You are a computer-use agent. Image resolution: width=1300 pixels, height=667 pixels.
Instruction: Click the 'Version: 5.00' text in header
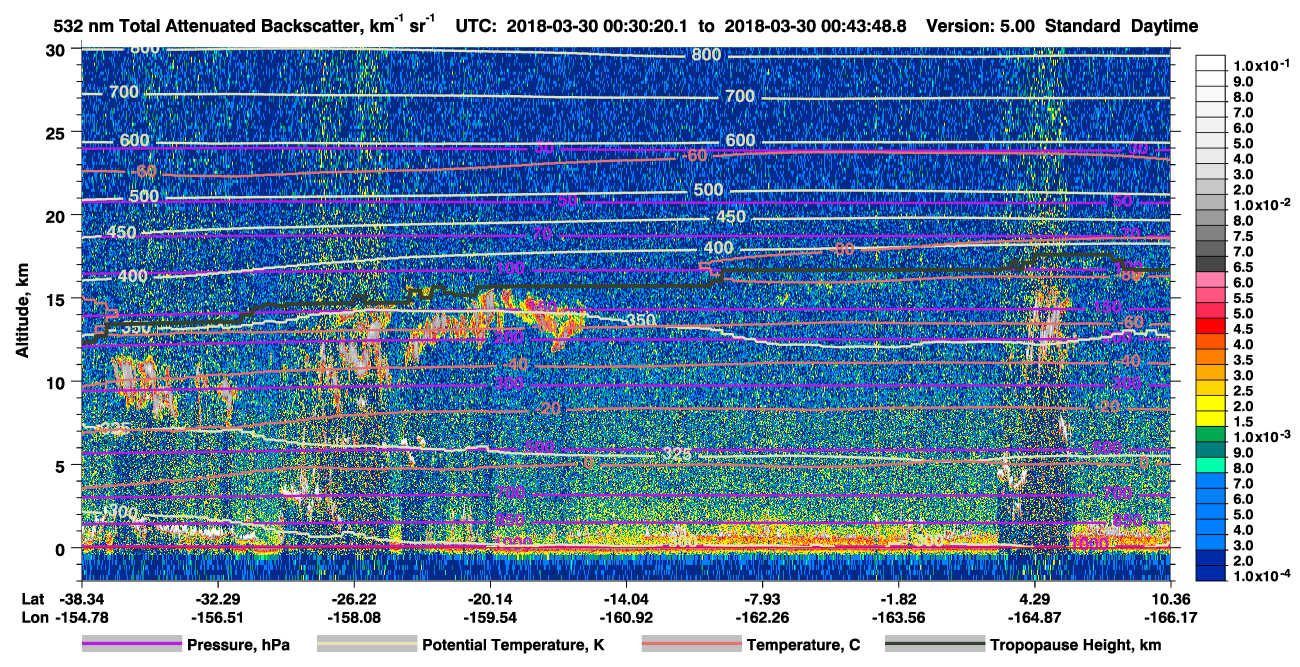click(x=981, y=26)
